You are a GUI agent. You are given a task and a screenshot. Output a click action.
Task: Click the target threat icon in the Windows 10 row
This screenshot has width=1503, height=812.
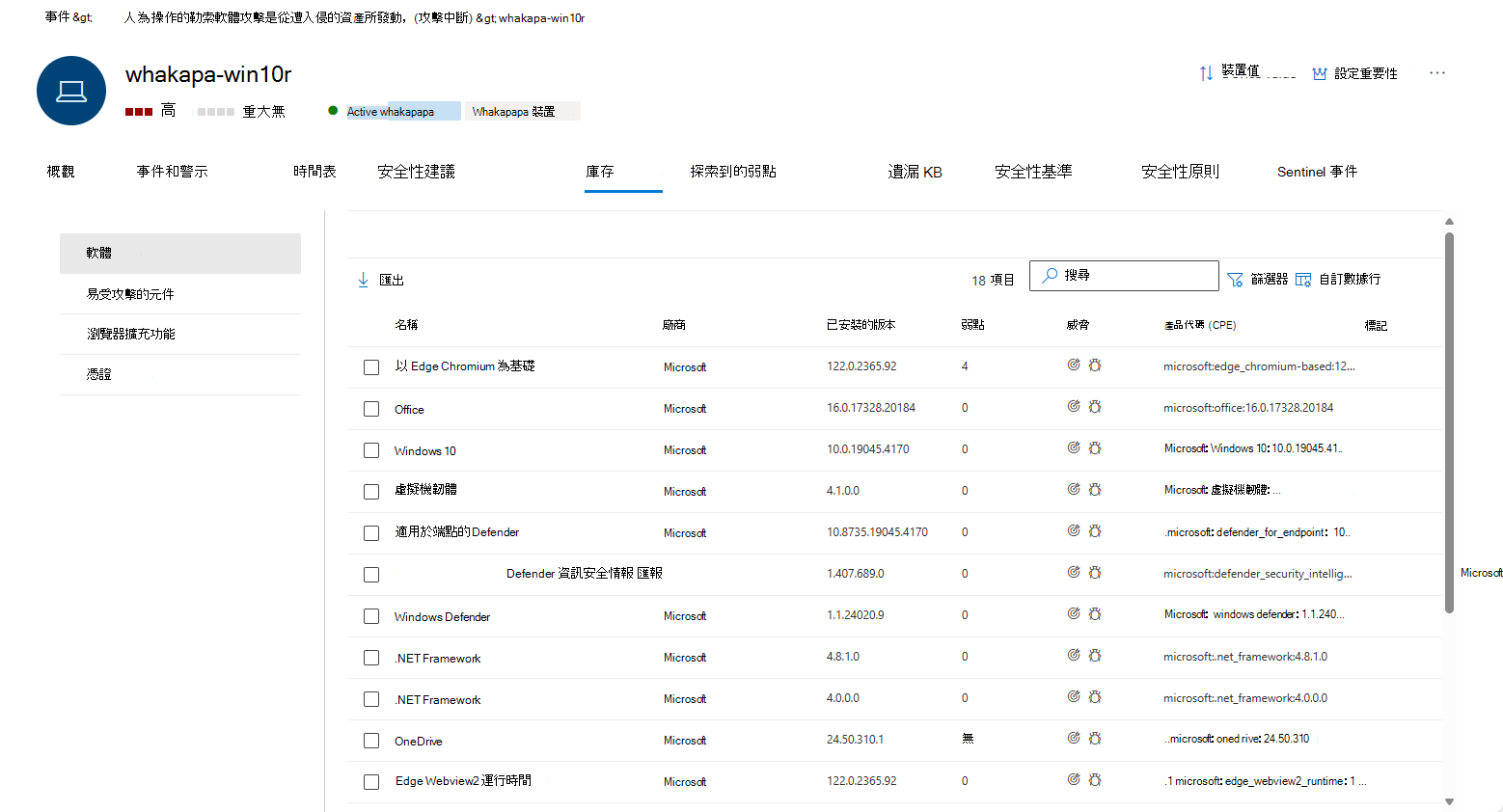pos(1074,448)
